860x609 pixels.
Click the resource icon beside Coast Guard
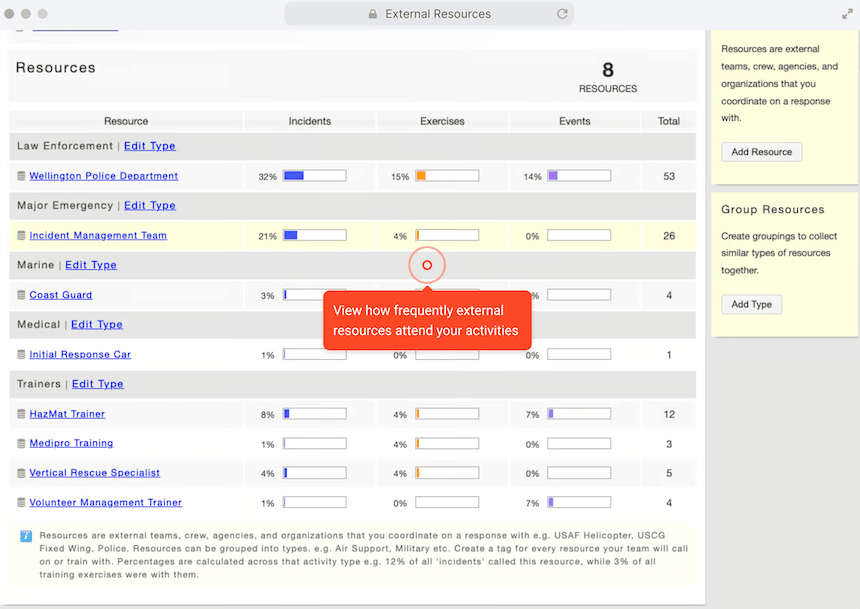click(x=21, y=295)
